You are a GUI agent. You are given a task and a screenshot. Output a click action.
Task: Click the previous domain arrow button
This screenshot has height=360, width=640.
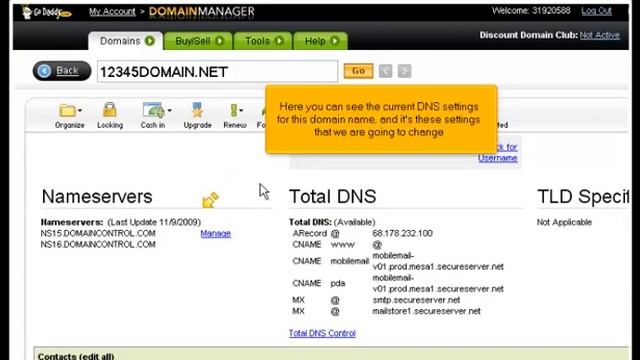[x=385, y=71]
